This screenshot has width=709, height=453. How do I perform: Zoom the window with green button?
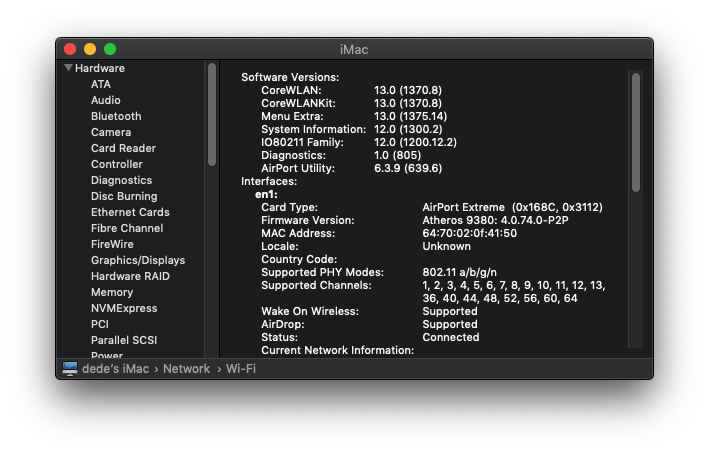tap(110, 49)
